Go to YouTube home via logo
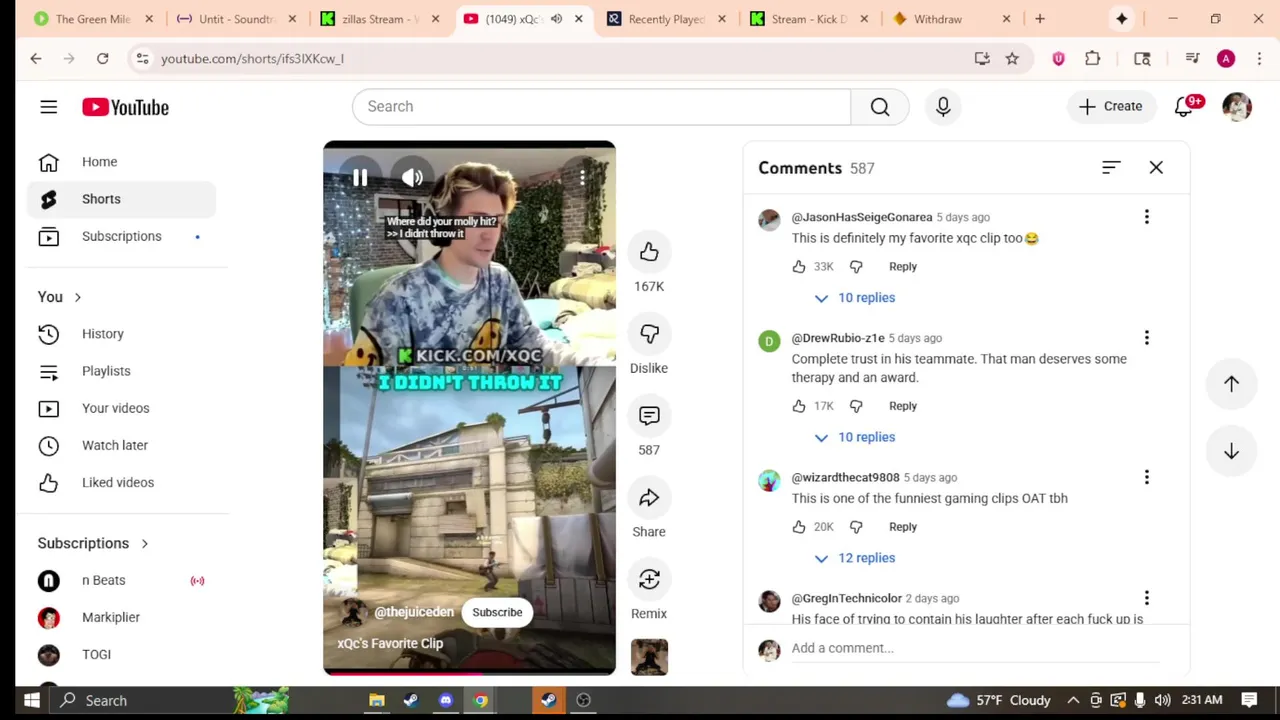Screen dimensions: 1280x720 tap(125, 107)
